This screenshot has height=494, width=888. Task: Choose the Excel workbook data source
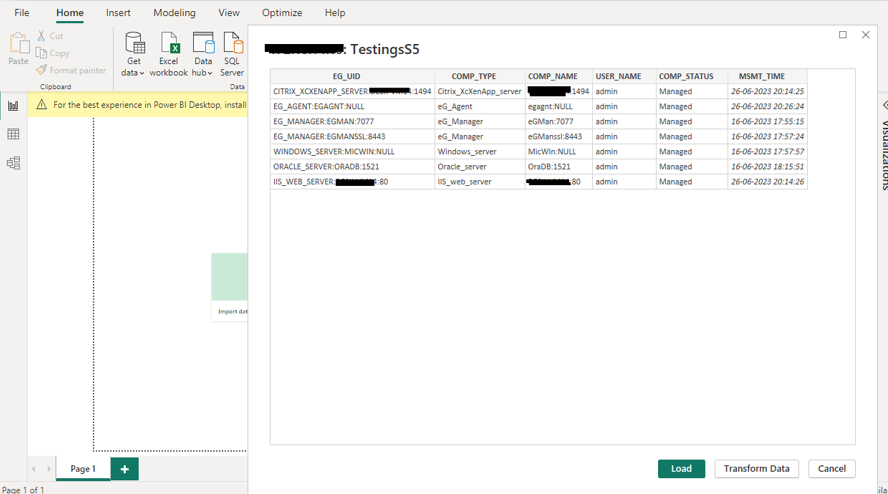click(x=169, y=54)
